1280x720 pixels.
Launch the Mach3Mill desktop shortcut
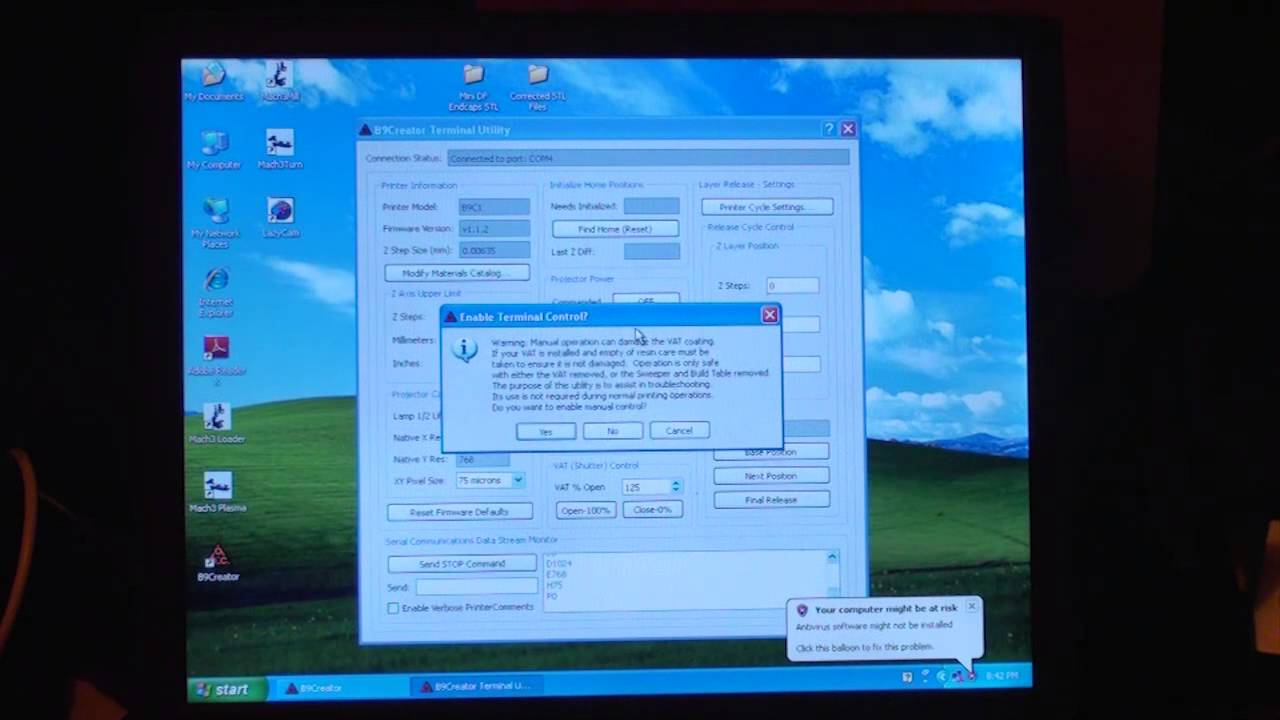click(x=280, y=82)
